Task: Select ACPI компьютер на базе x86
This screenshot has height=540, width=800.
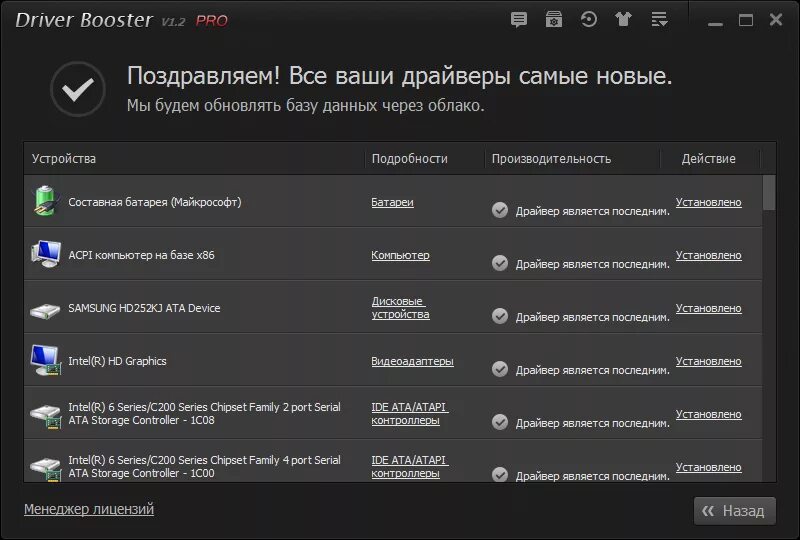Action: click(x=141, y=255)
